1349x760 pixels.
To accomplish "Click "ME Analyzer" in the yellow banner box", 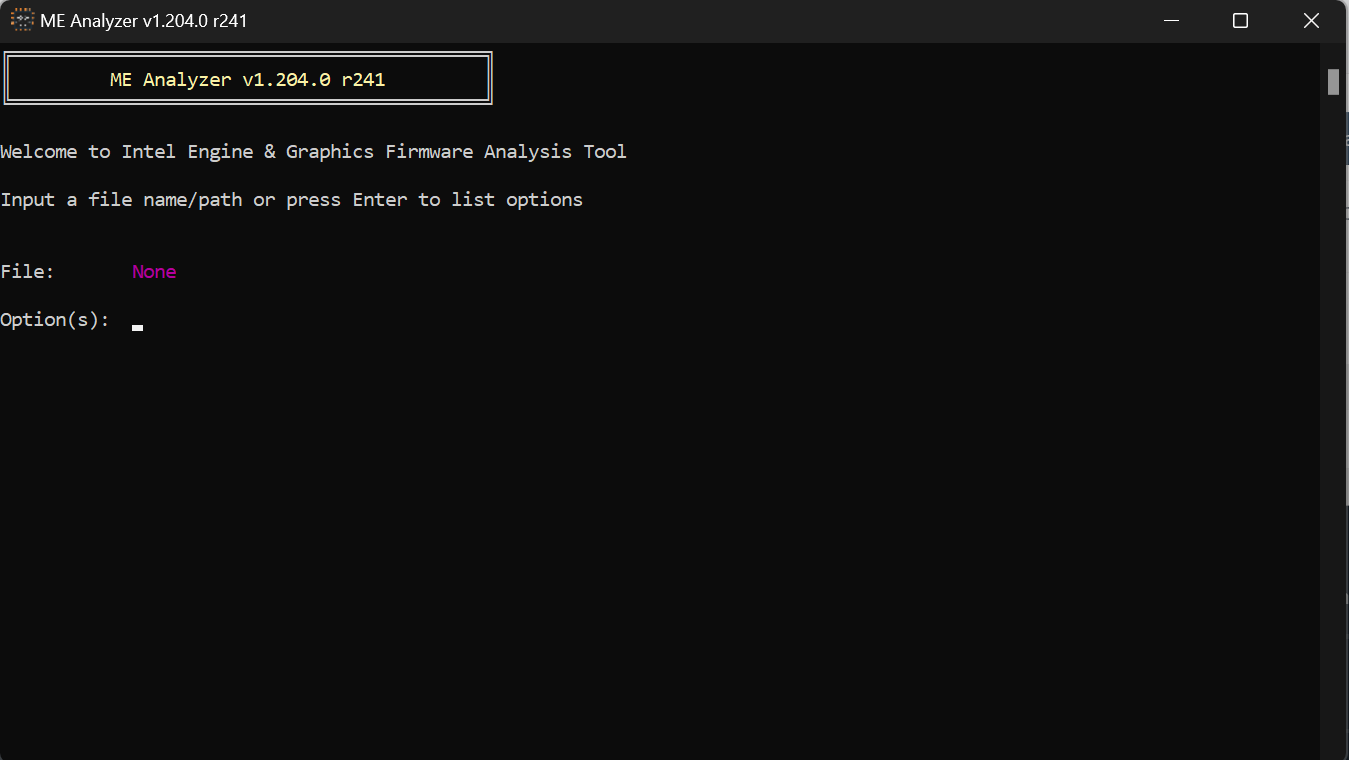I will (170, 80).
